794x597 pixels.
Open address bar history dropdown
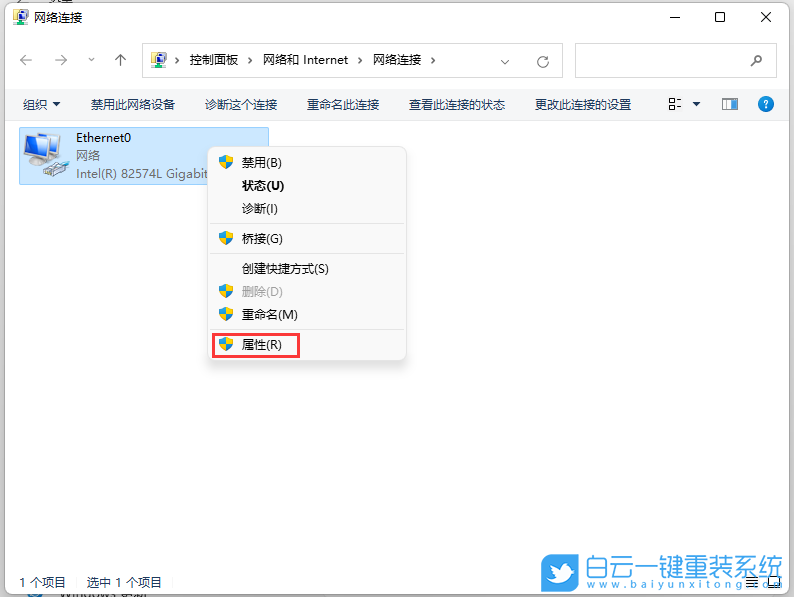505,62
